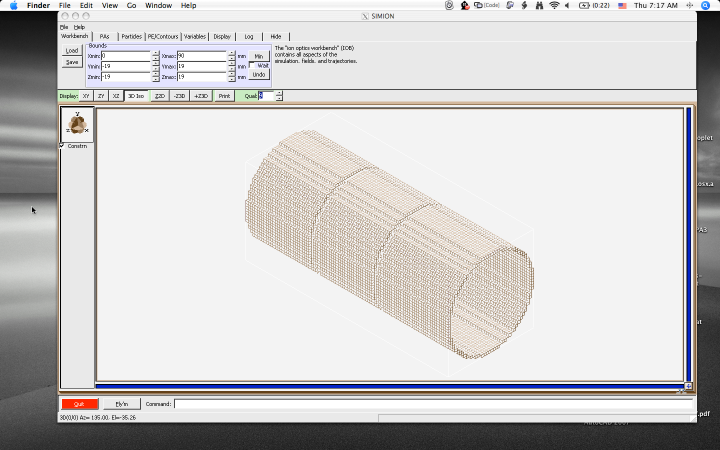
Task: Select the 3D Iso view button
Action: (136, 96)
